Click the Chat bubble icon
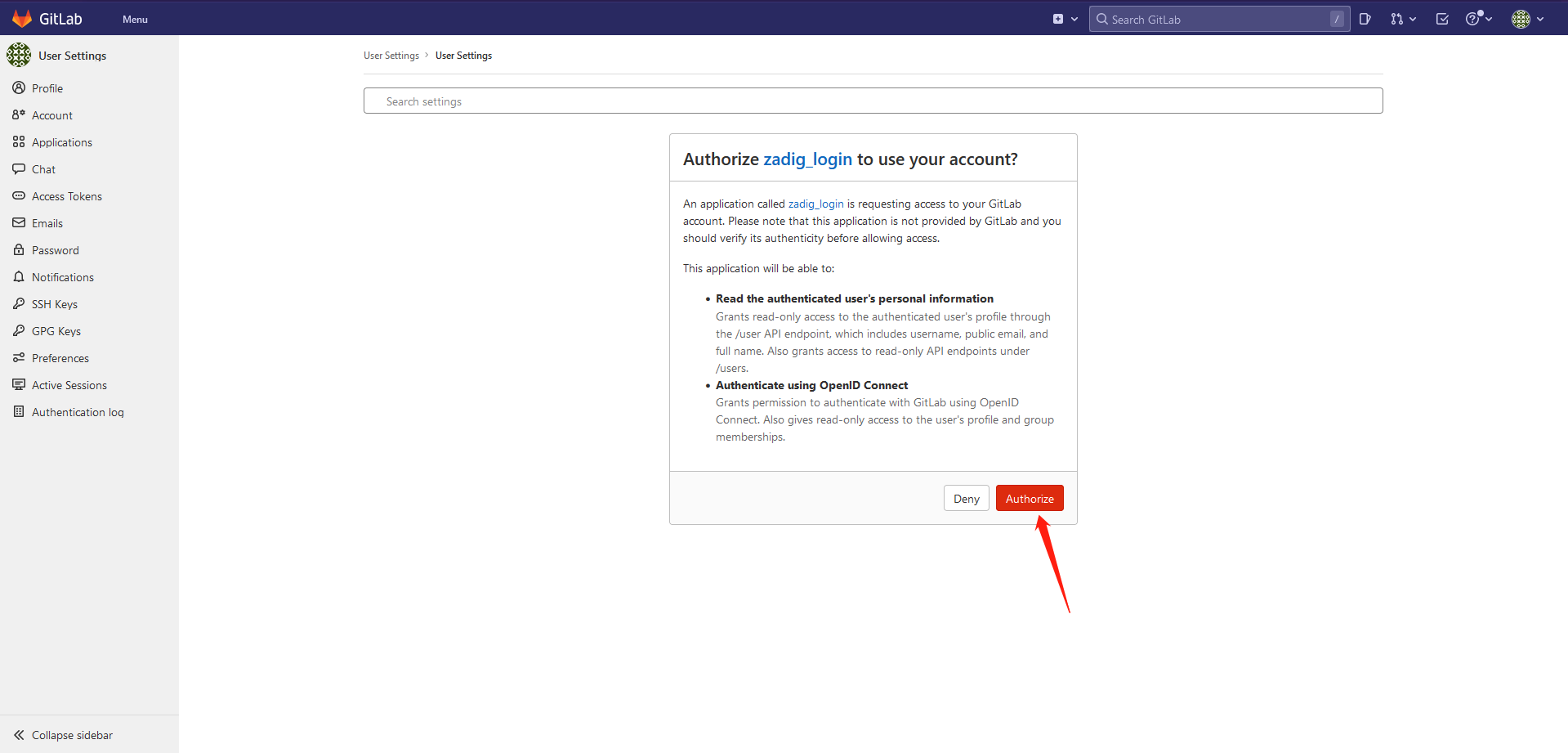 pyautogui.click(x=19, y=168)
